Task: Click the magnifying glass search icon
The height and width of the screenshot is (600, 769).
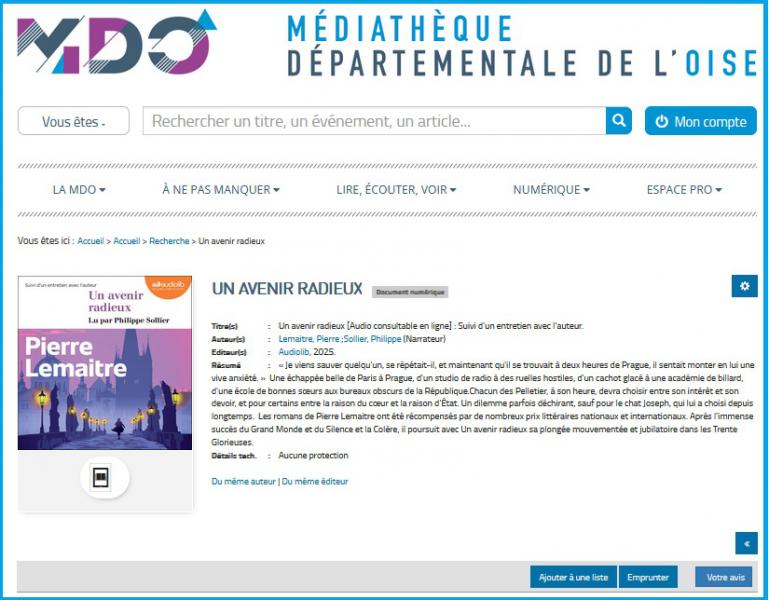Action: (620, 121)
